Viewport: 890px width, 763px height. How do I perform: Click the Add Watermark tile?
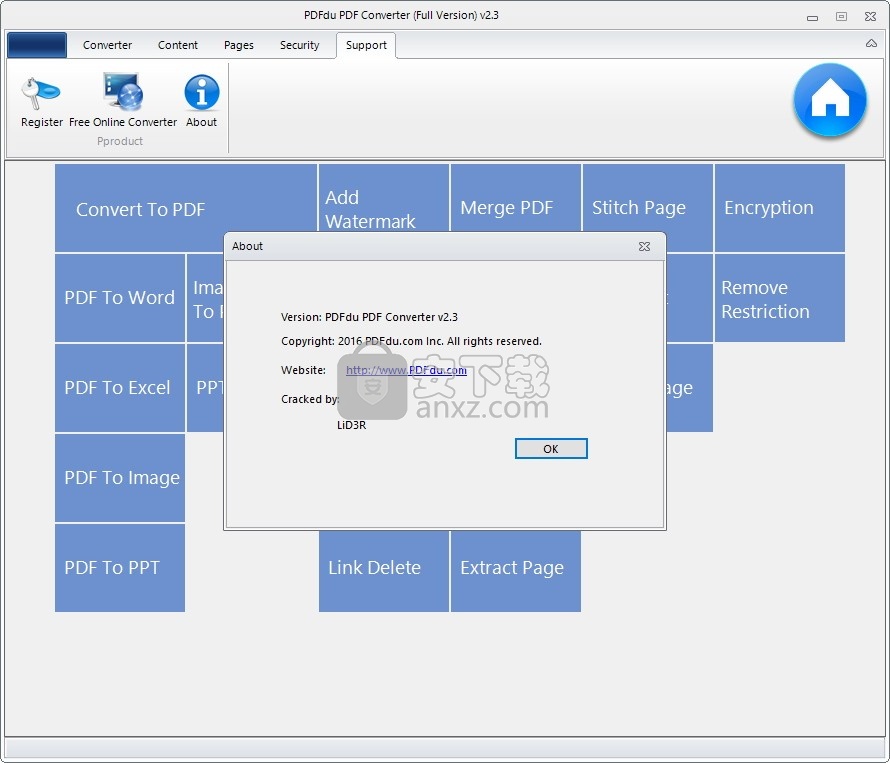(384, 198)
